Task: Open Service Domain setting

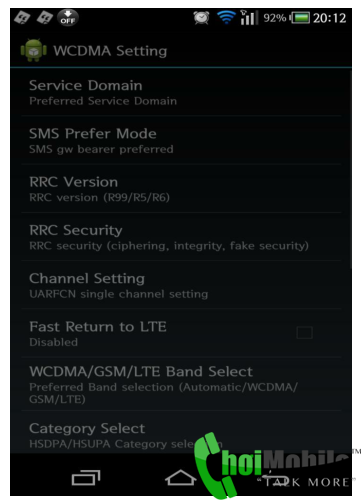Action: click(x=181, y=92)
